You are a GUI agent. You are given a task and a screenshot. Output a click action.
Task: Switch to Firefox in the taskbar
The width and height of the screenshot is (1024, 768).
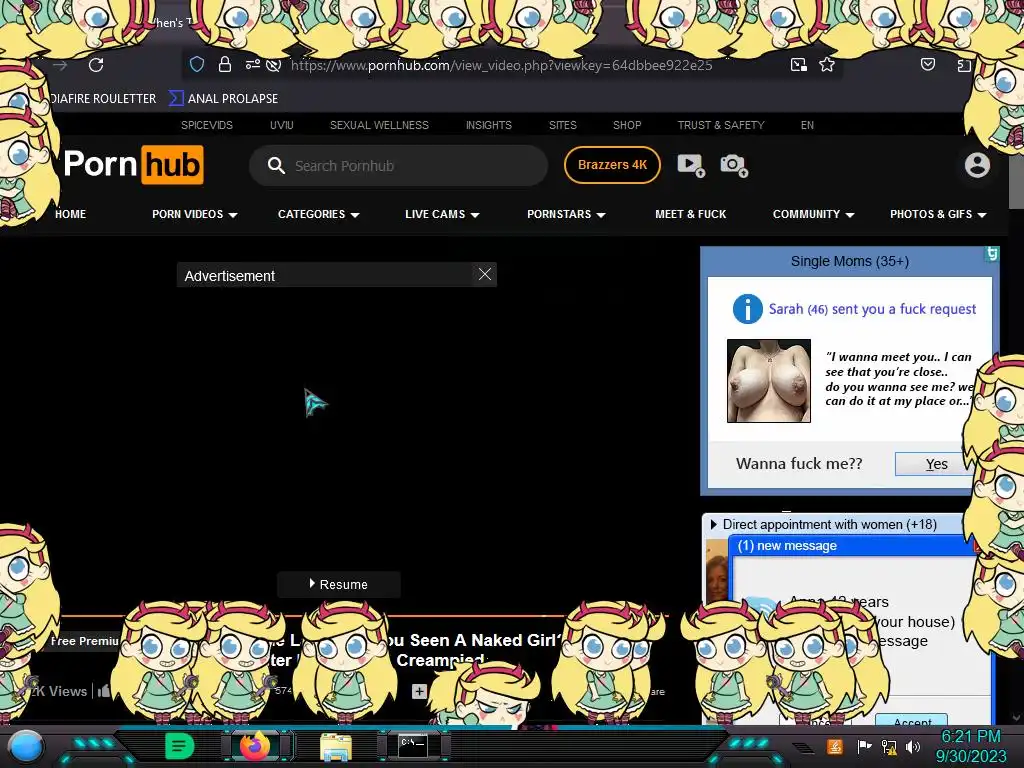[x=255, y=746]
